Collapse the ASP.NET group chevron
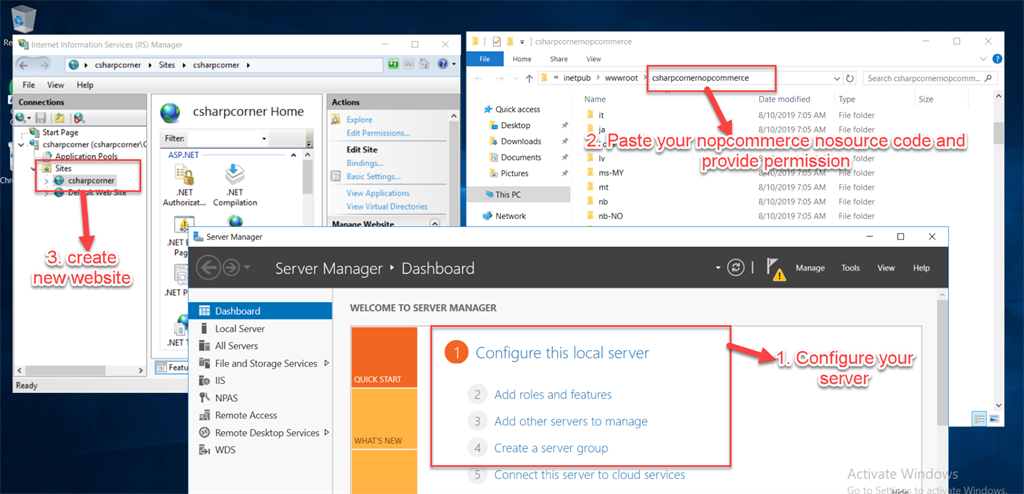 pos(293,156)
